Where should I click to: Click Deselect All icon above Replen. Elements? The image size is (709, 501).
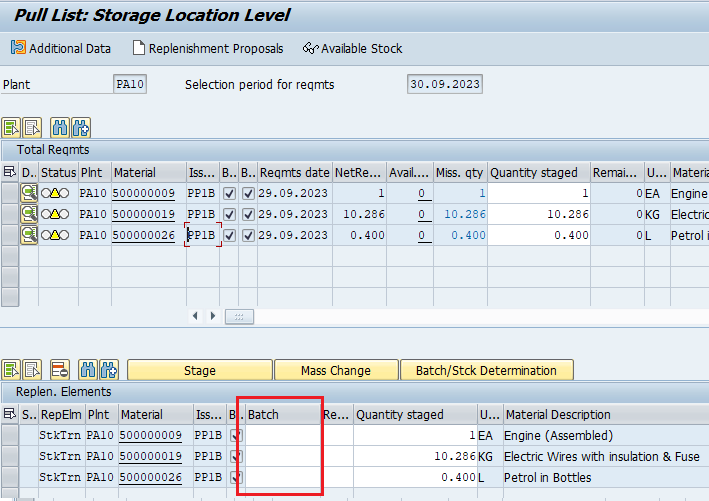(x=33, y=370)
